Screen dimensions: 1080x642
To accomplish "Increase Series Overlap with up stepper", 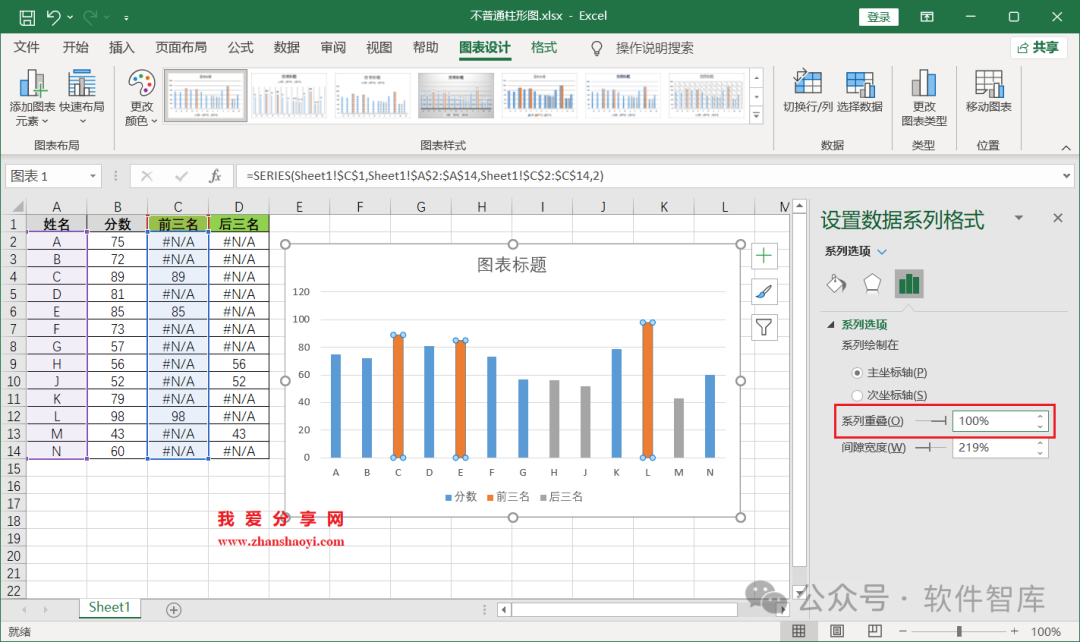I will tap(1040, 416).
